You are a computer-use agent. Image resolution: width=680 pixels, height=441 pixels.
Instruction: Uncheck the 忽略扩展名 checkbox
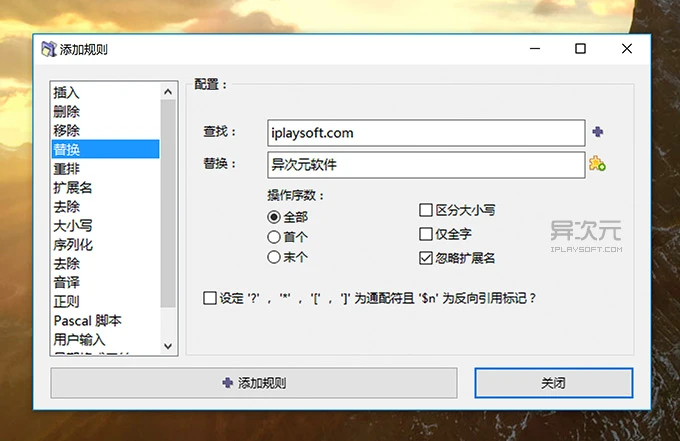click(425, 258)
